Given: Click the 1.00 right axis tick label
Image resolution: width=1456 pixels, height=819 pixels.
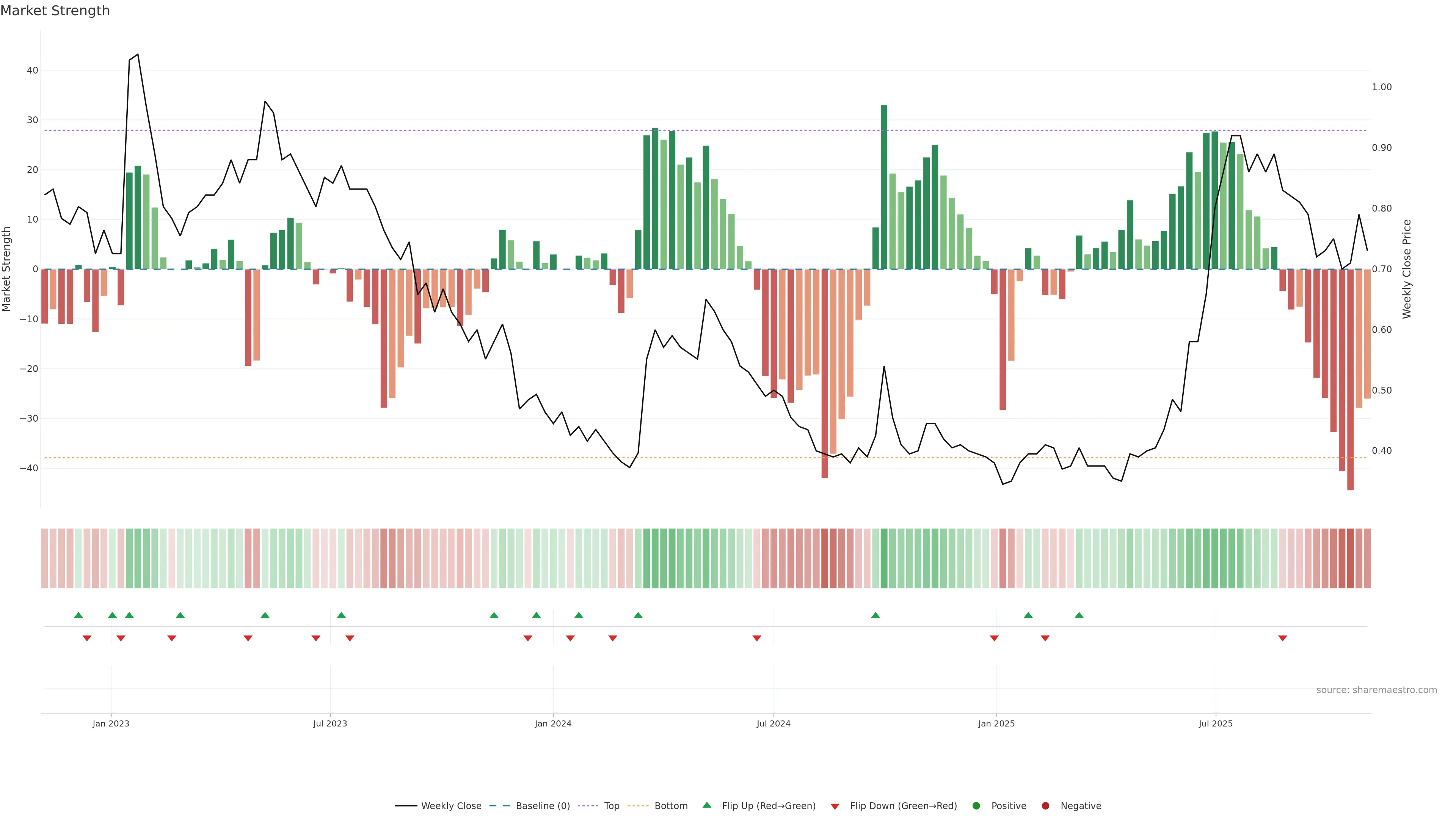Looking at the screenshot, I should click(1381, 87).
